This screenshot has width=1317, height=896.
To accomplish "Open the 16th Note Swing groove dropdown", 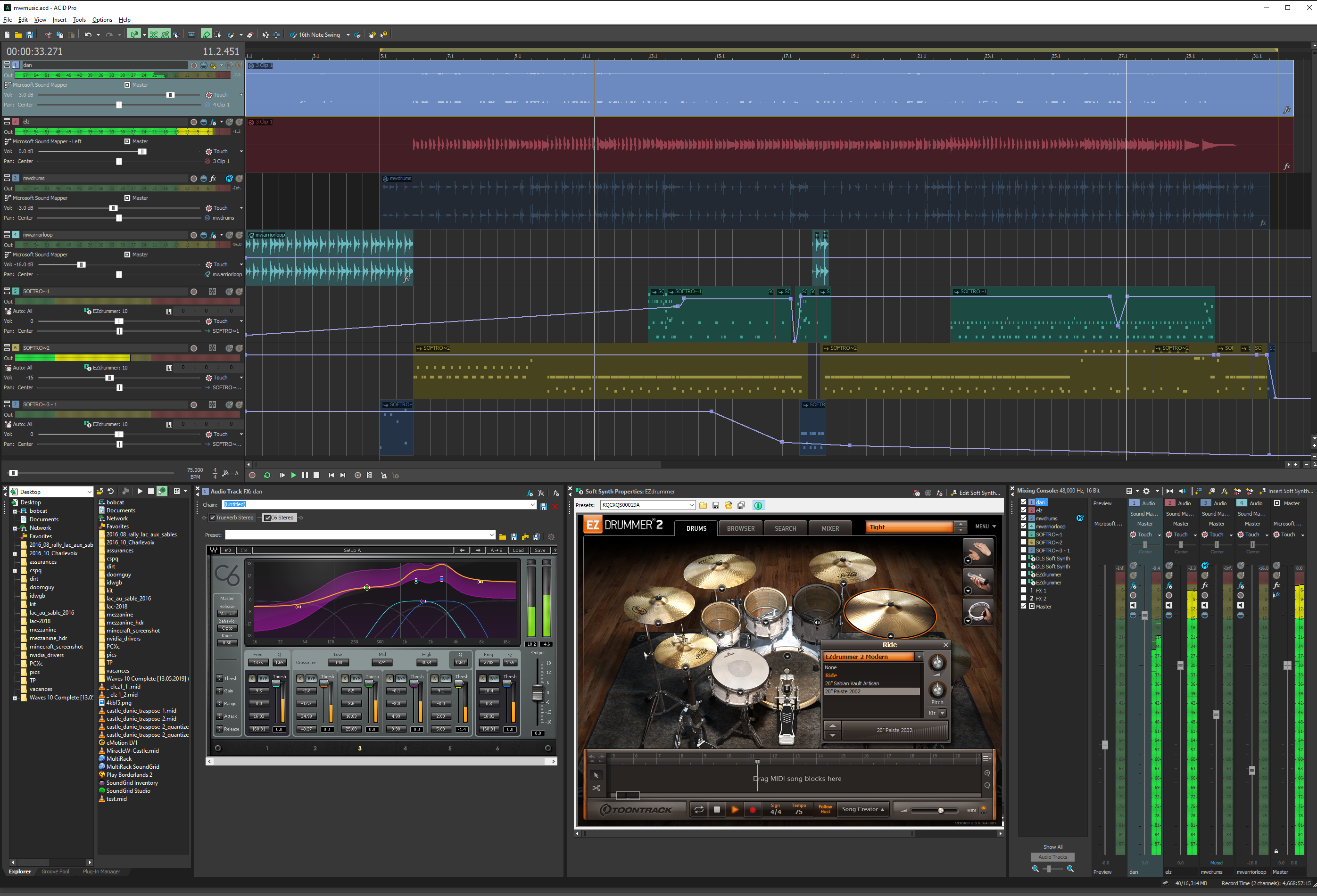I will [x=348, y=35].
